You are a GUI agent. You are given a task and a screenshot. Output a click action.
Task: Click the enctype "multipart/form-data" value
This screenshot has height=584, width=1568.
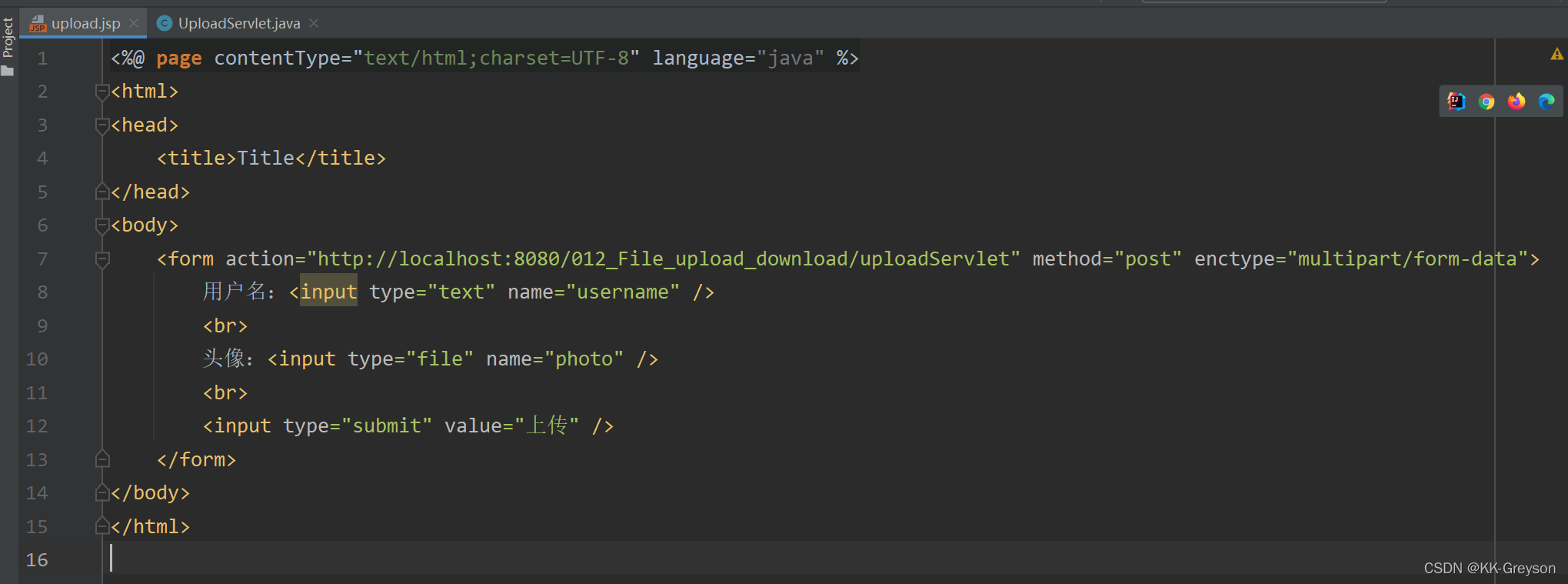[1407, 259]
